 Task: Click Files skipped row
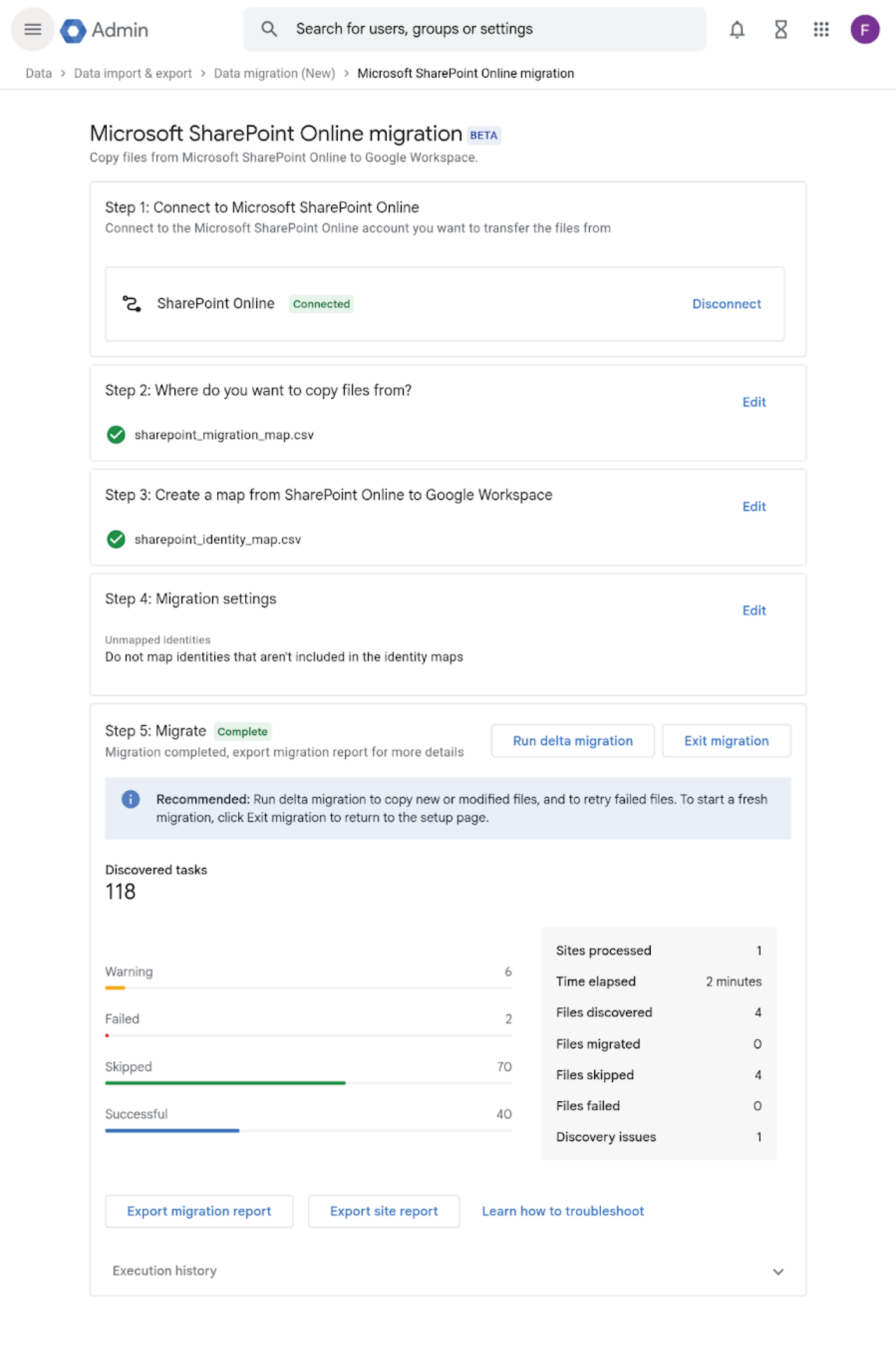659,1075
